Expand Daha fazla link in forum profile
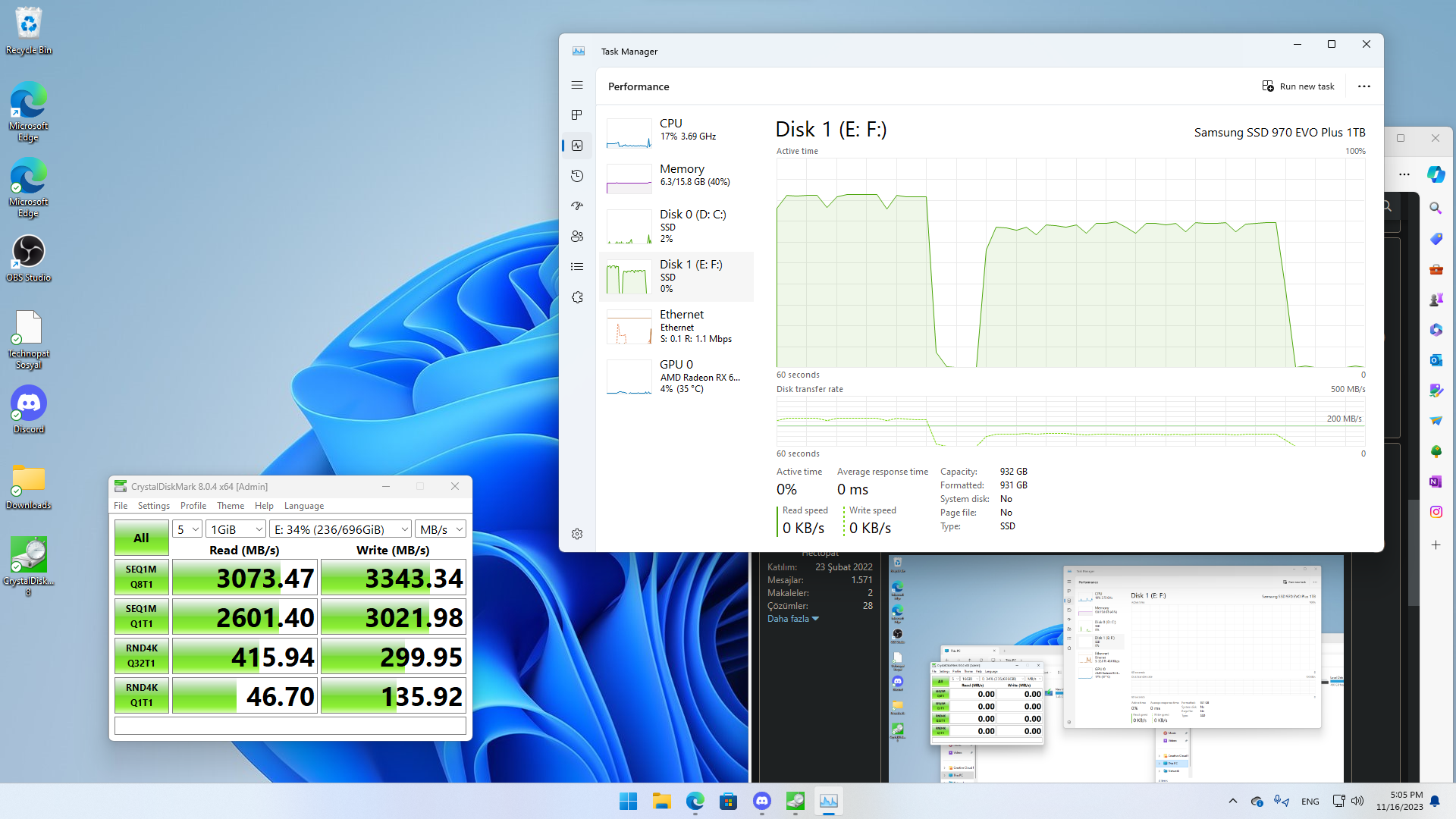 tap(792, 619)
